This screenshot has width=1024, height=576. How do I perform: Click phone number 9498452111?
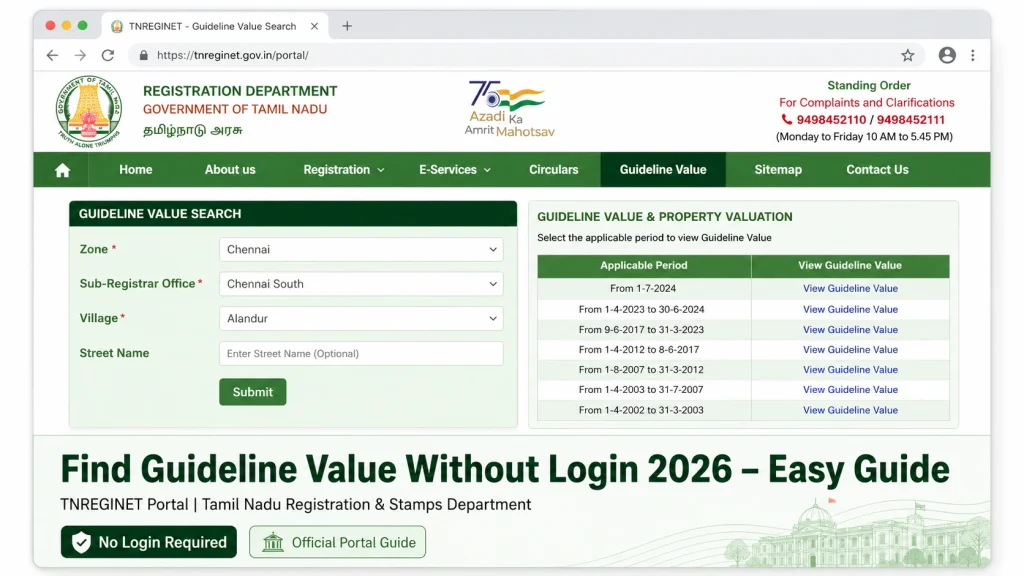(x=910, y=120)
